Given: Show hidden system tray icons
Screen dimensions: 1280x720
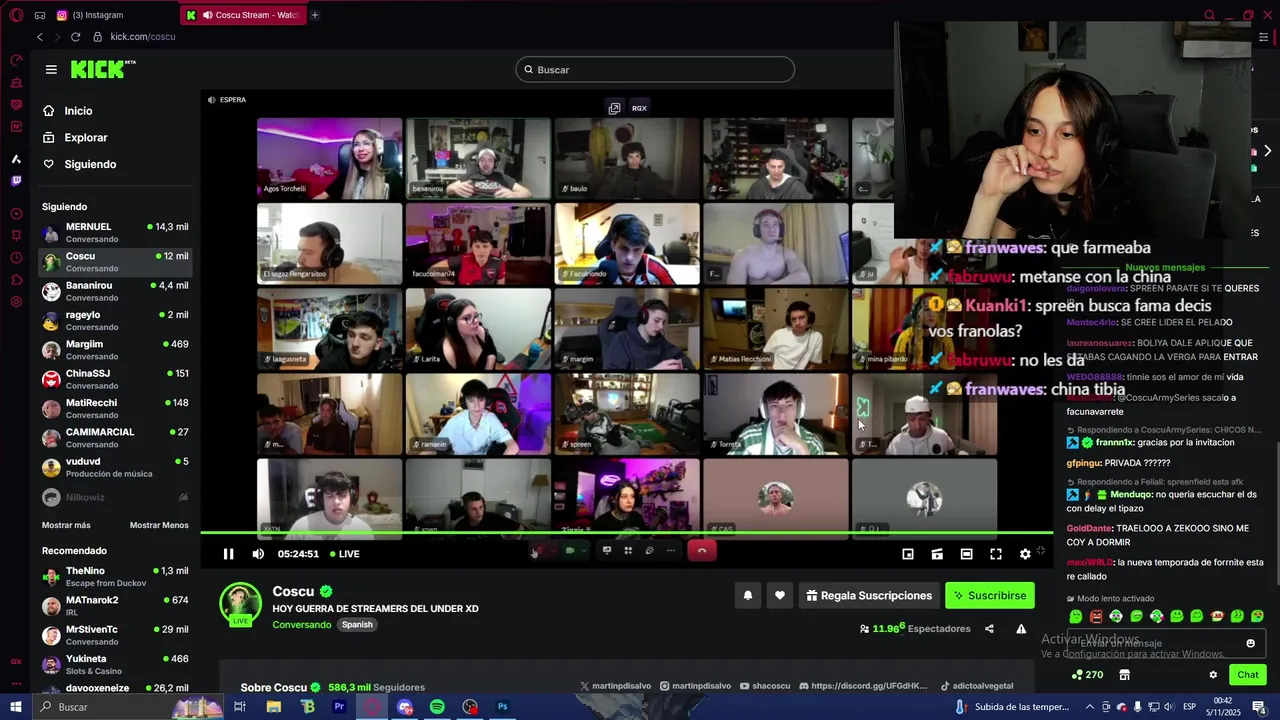Looking at the screenshot, I should click(x=1091, y=707).
